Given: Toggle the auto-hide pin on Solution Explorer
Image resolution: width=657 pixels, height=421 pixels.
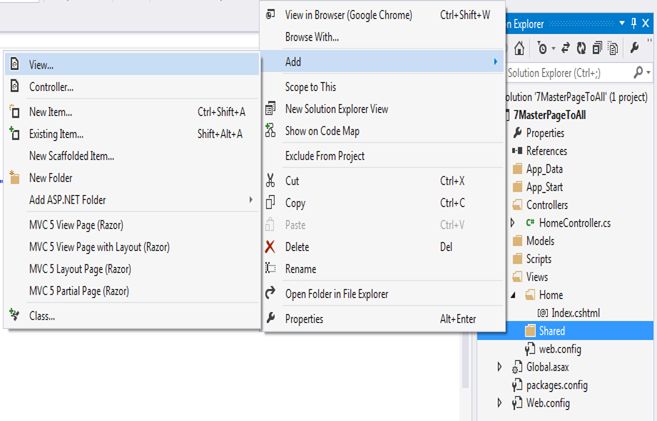Looking at the screenshot, I should [634, 23].
